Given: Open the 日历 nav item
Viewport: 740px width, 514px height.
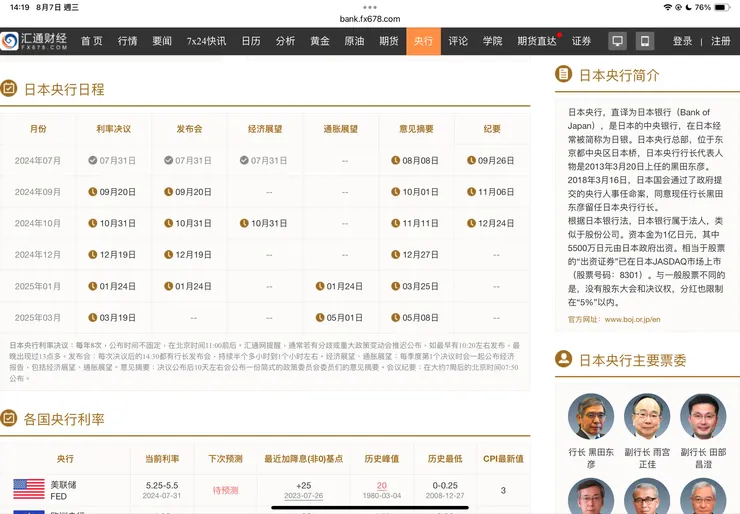Looking at the screenshot, I should (251, 41).
